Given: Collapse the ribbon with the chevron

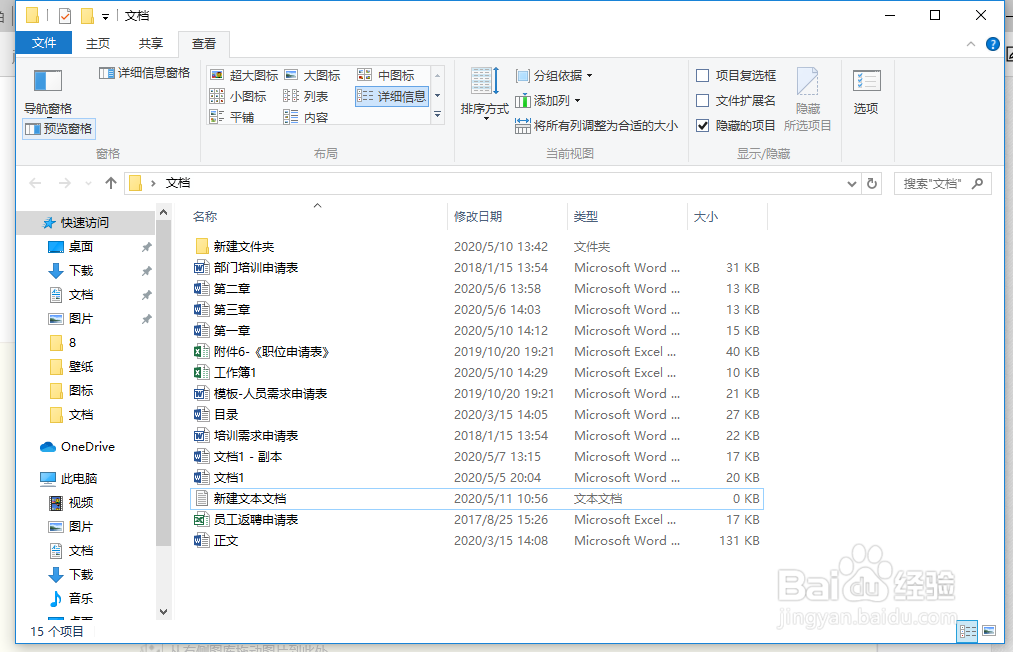Looking at the screenshot, I should coord(970,44).
